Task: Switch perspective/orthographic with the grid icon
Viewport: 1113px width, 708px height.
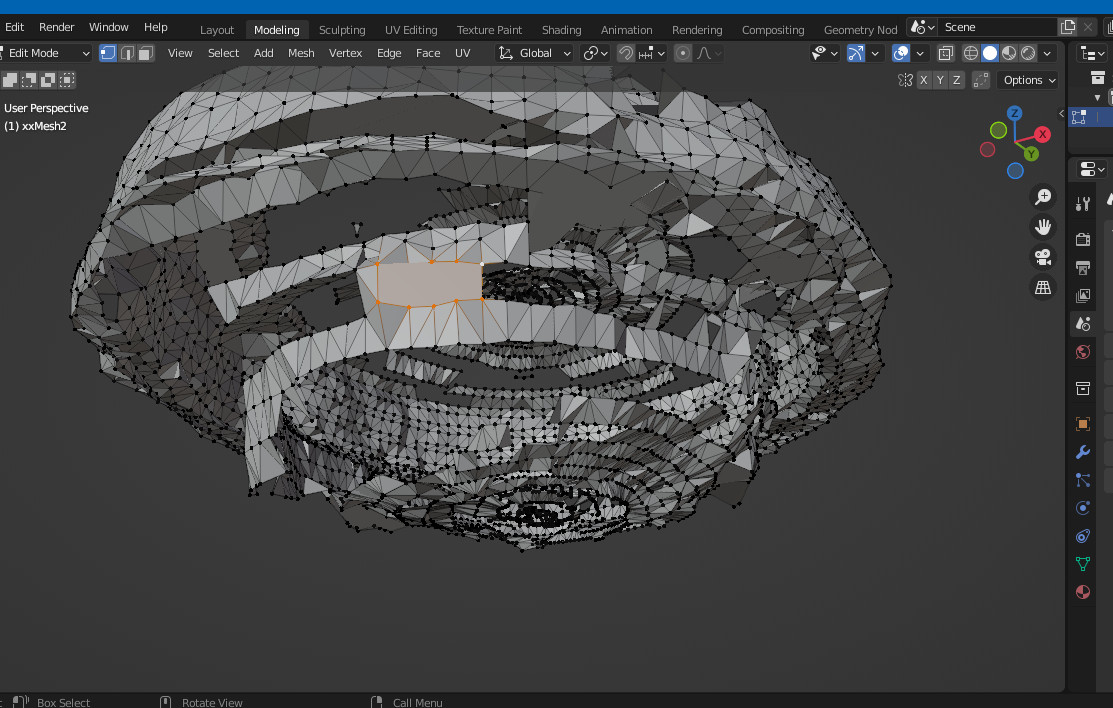Action: (x=1043, y=288)
